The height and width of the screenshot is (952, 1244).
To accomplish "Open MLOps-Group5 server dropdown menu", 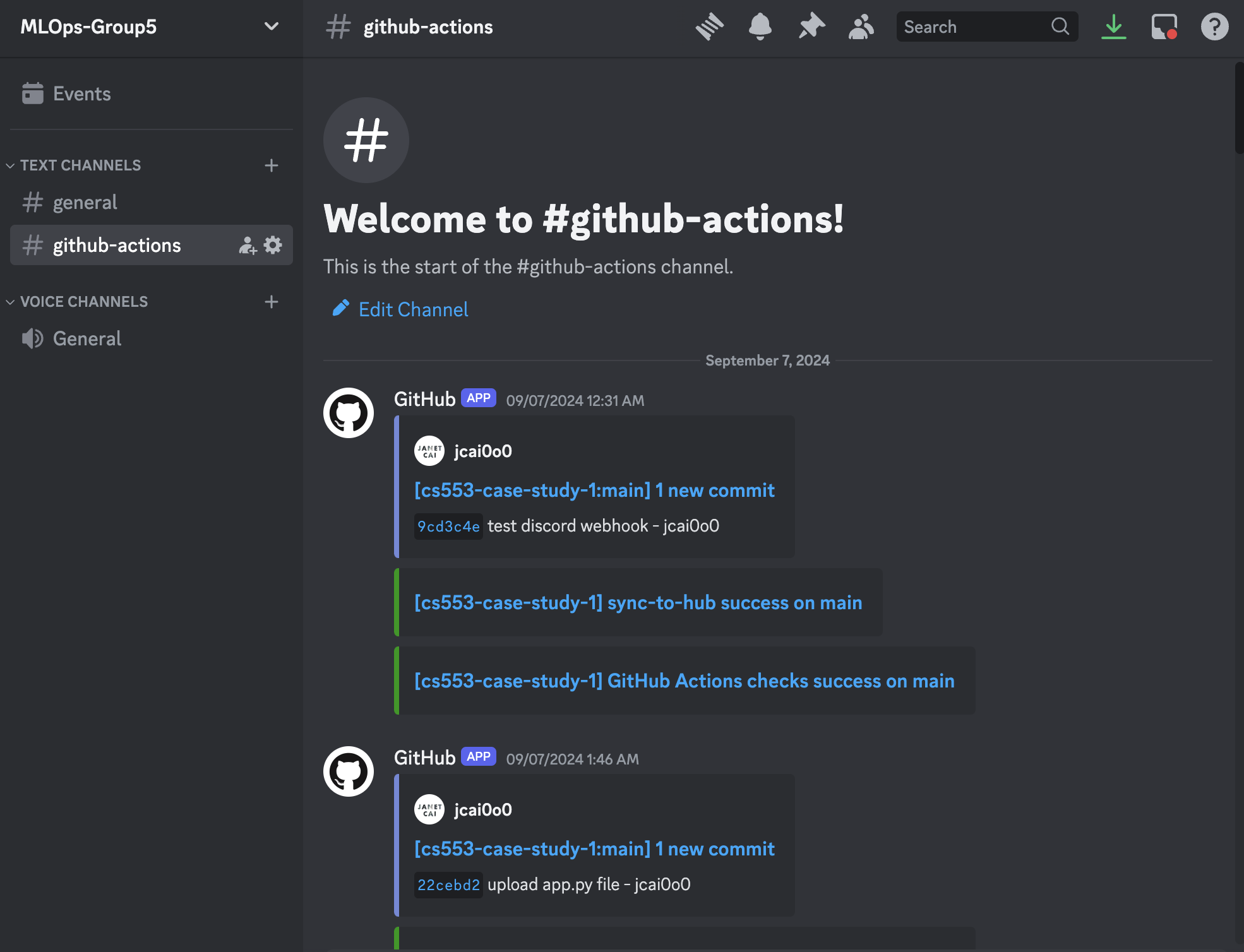I will [271, 27].
